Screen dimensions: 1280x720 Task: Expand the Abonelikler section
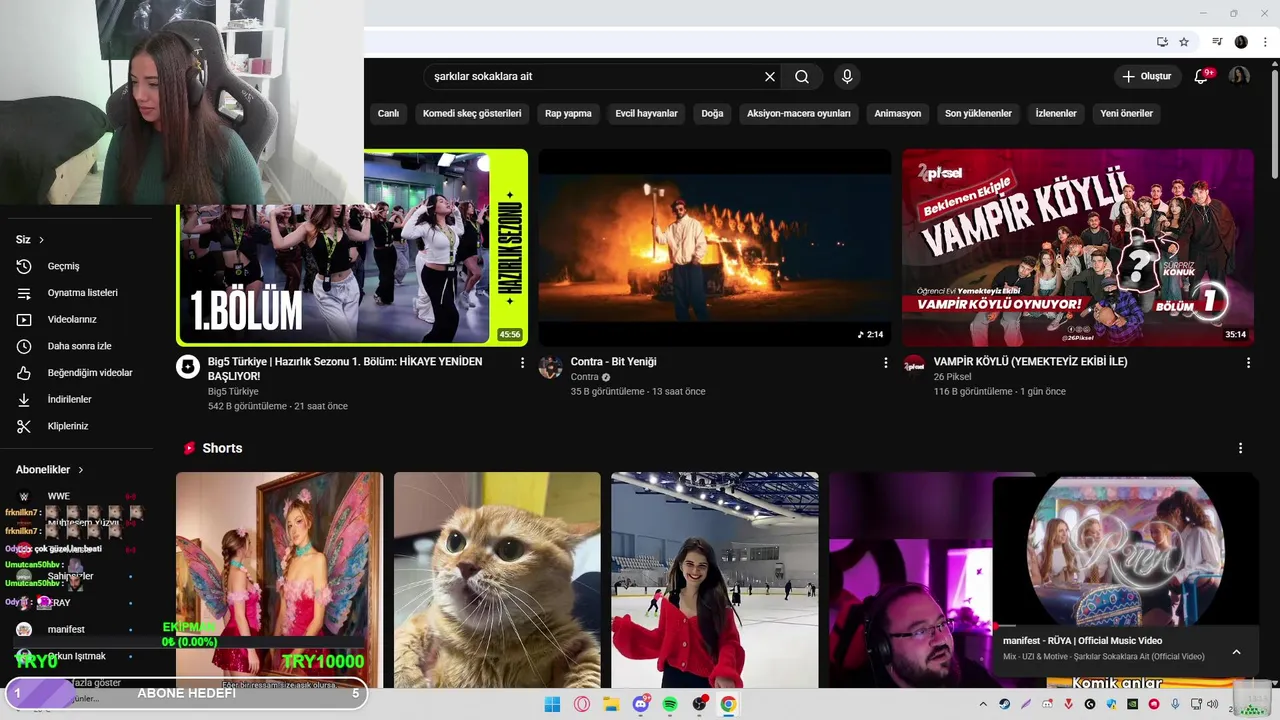pyautogui.click(x=50, y=470)
